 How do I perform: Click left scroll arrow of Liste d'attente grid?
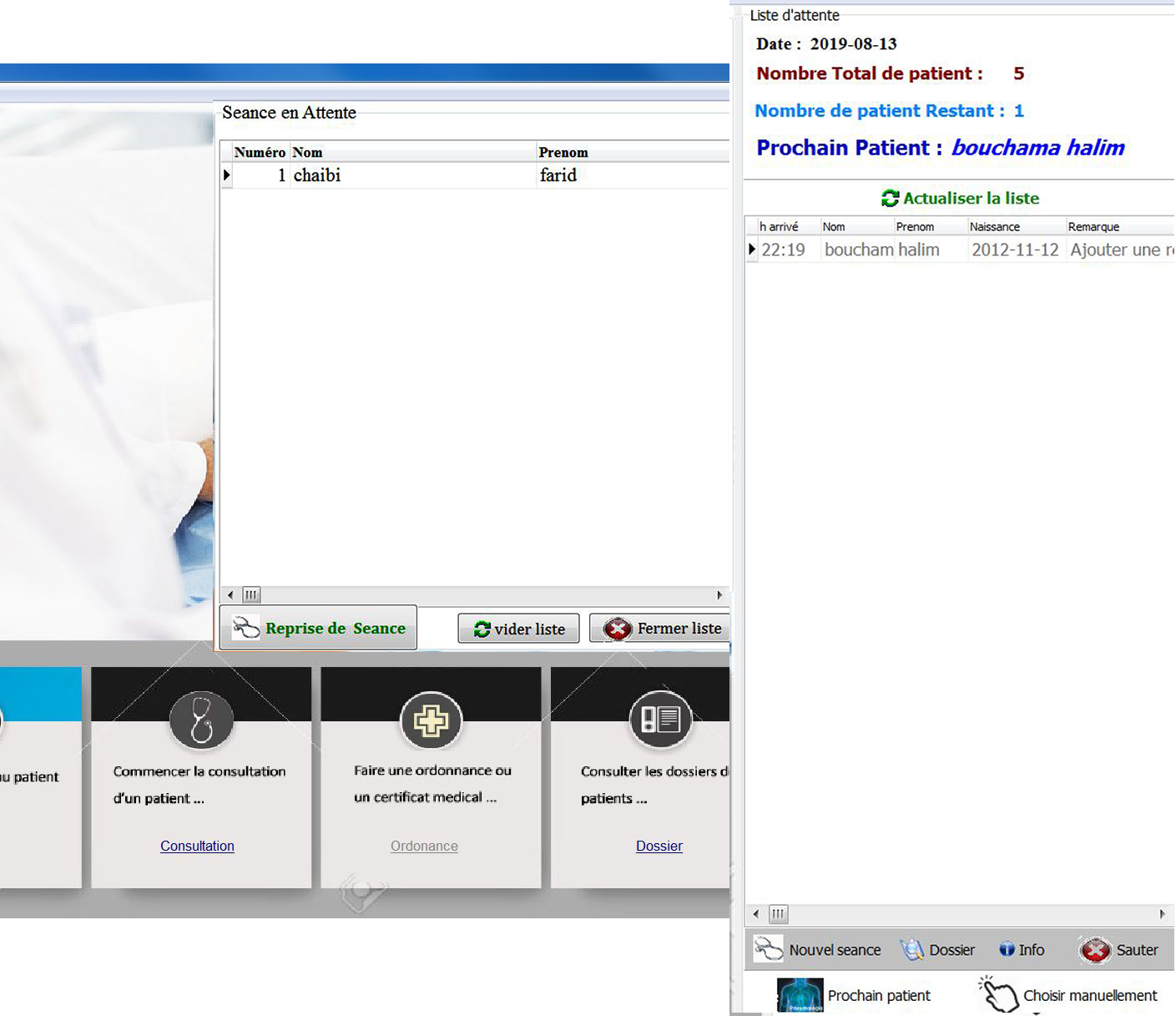(x=756, y=914)
